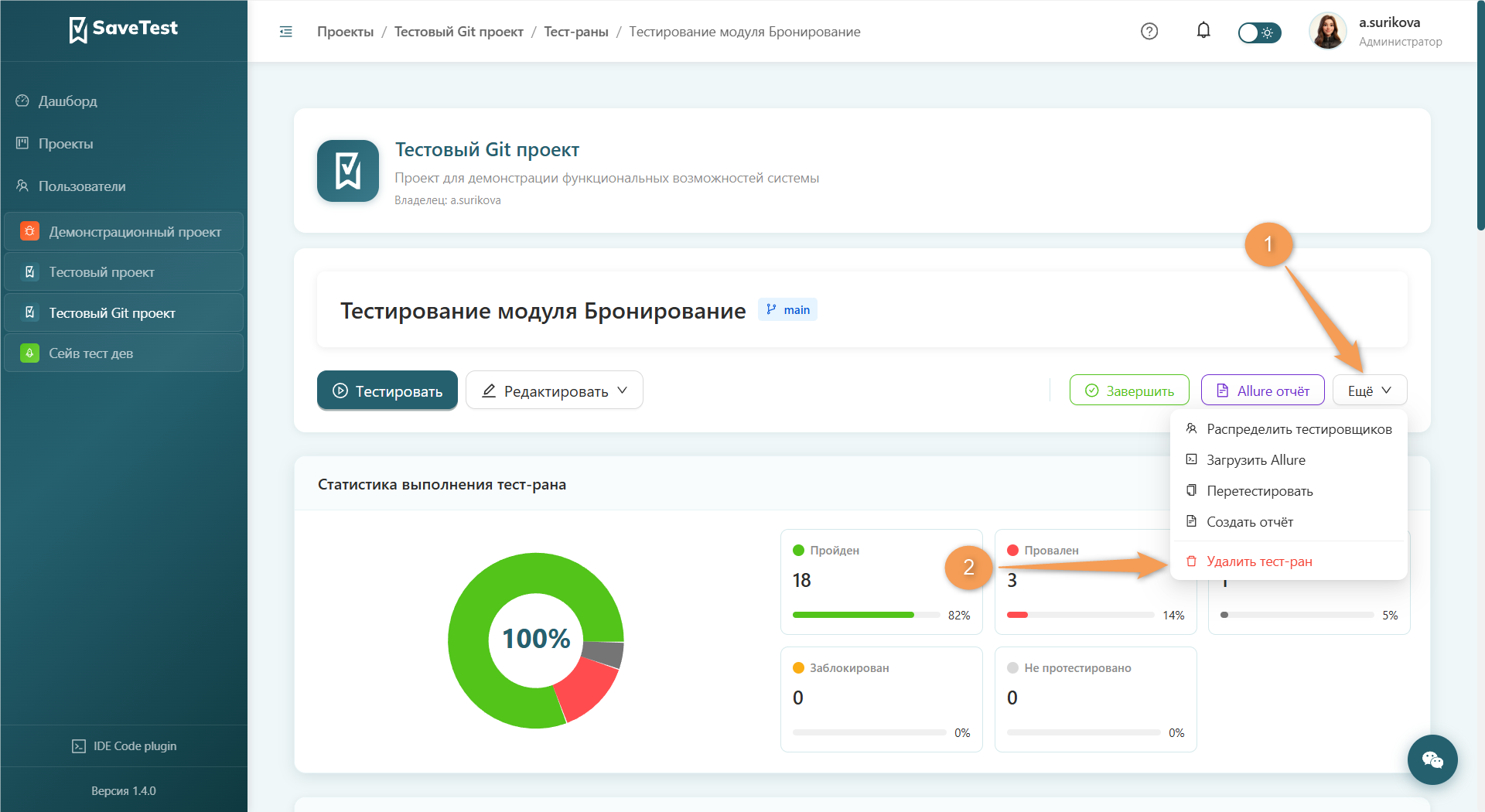Image resolution: width=1485 pixels, height=812 pixels.
Task: Click the Пройден count 18
Action: [x=801, y=581]
